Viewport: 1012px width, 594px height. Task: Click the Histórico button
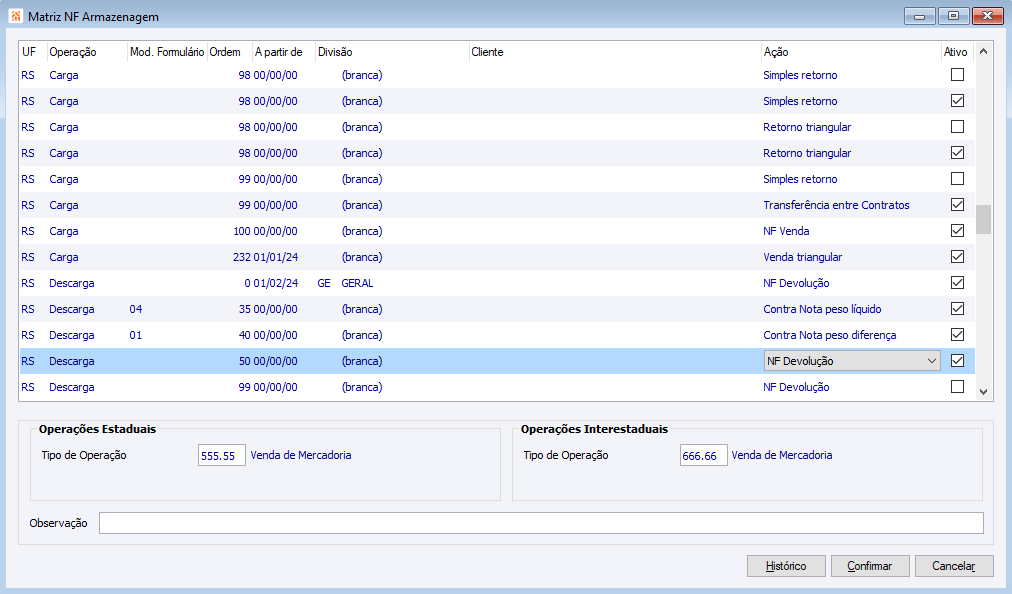pyautogui.click(x=785, y=566)
